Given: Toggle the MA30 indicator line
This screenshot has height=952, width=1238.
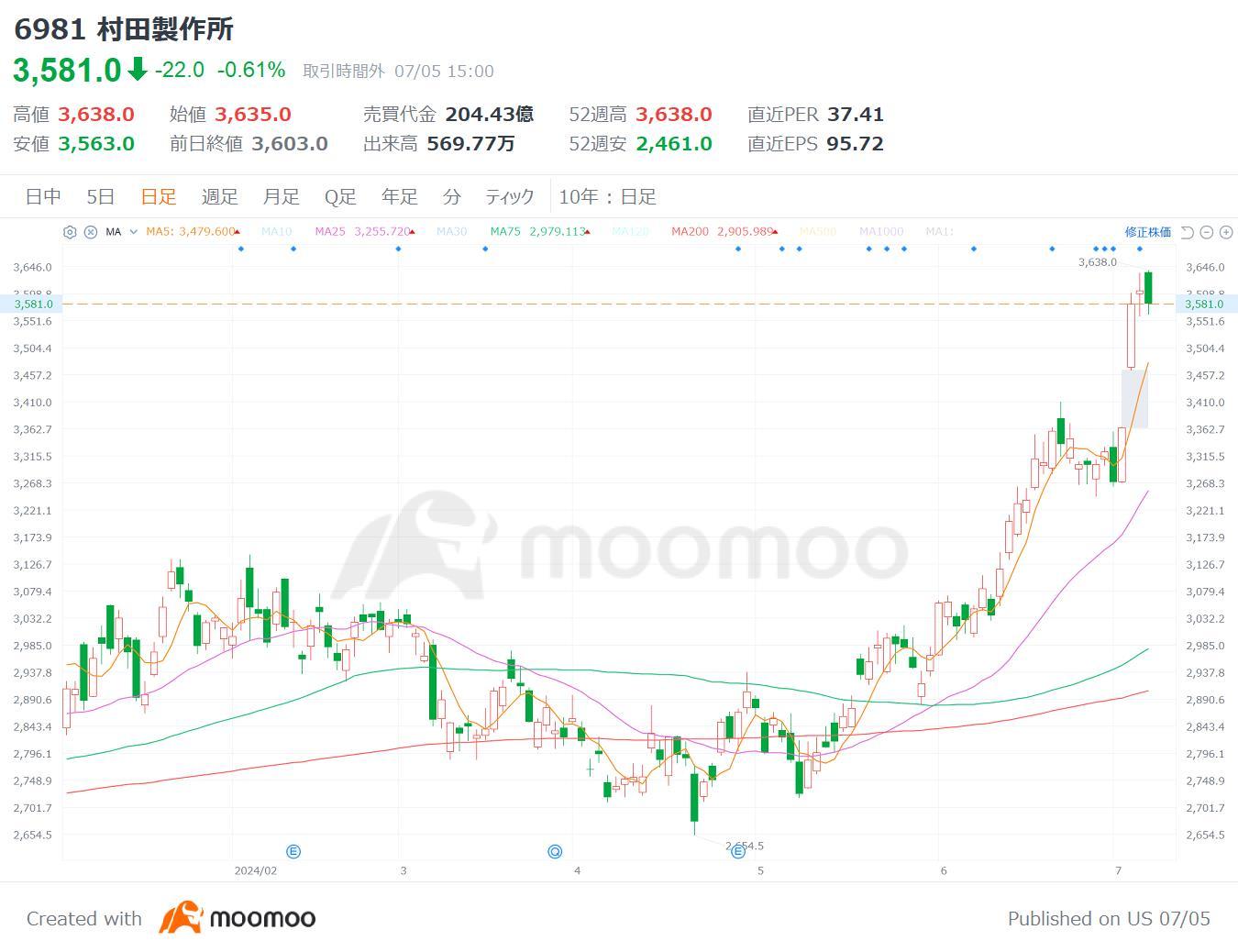Looking at the screenshot, I should coord(451,232).
